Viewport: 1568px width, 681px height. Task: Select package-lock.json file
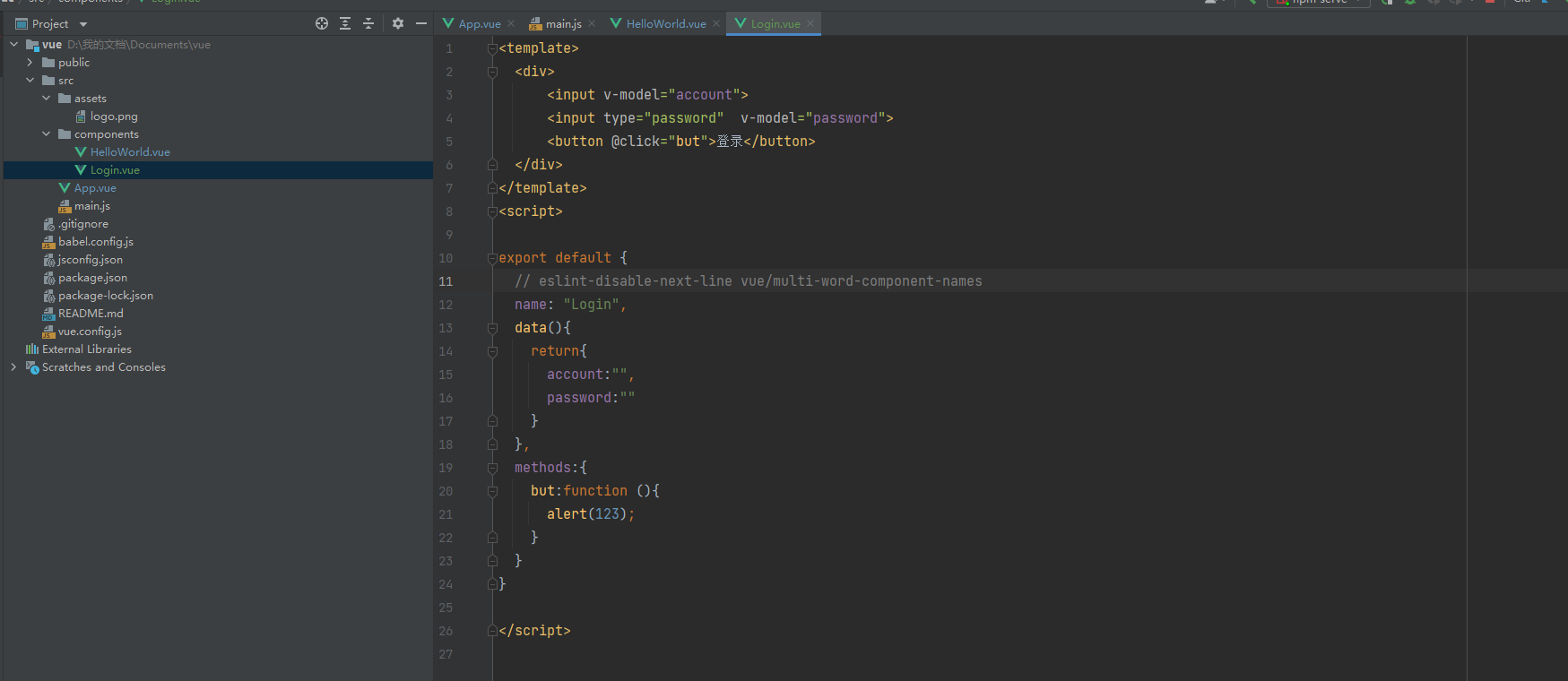106,296
